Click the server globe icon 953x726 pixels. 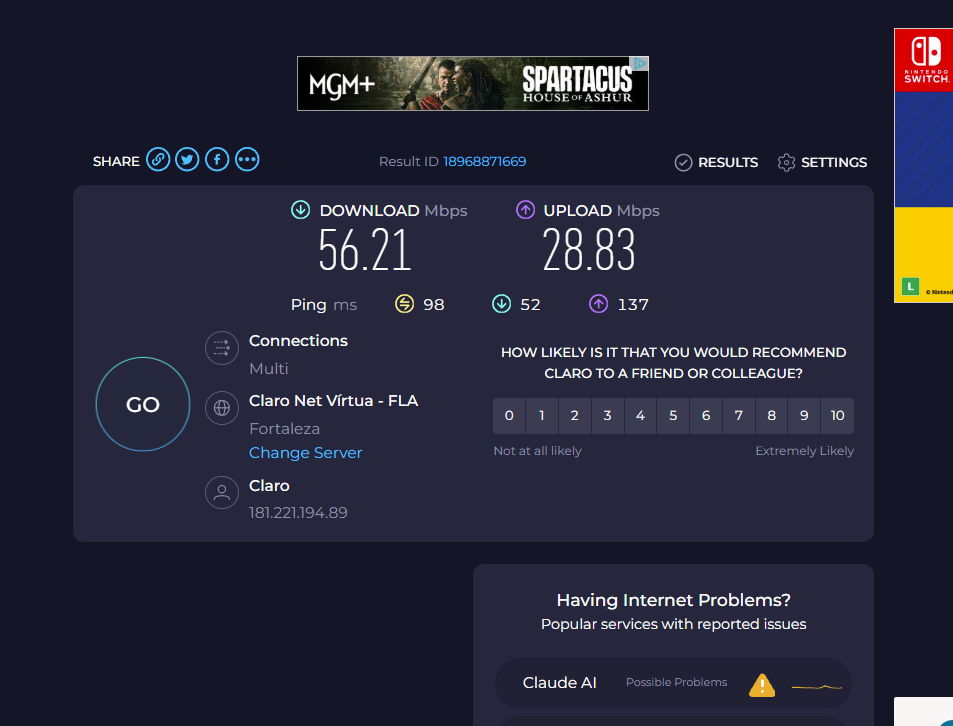tap(221, 408)
